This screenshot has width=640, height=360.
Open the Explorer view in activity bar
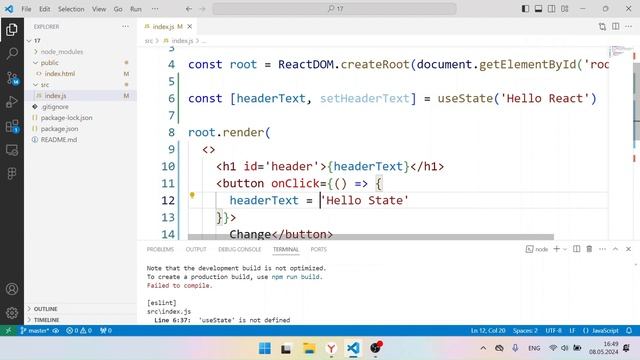(12, 29)
